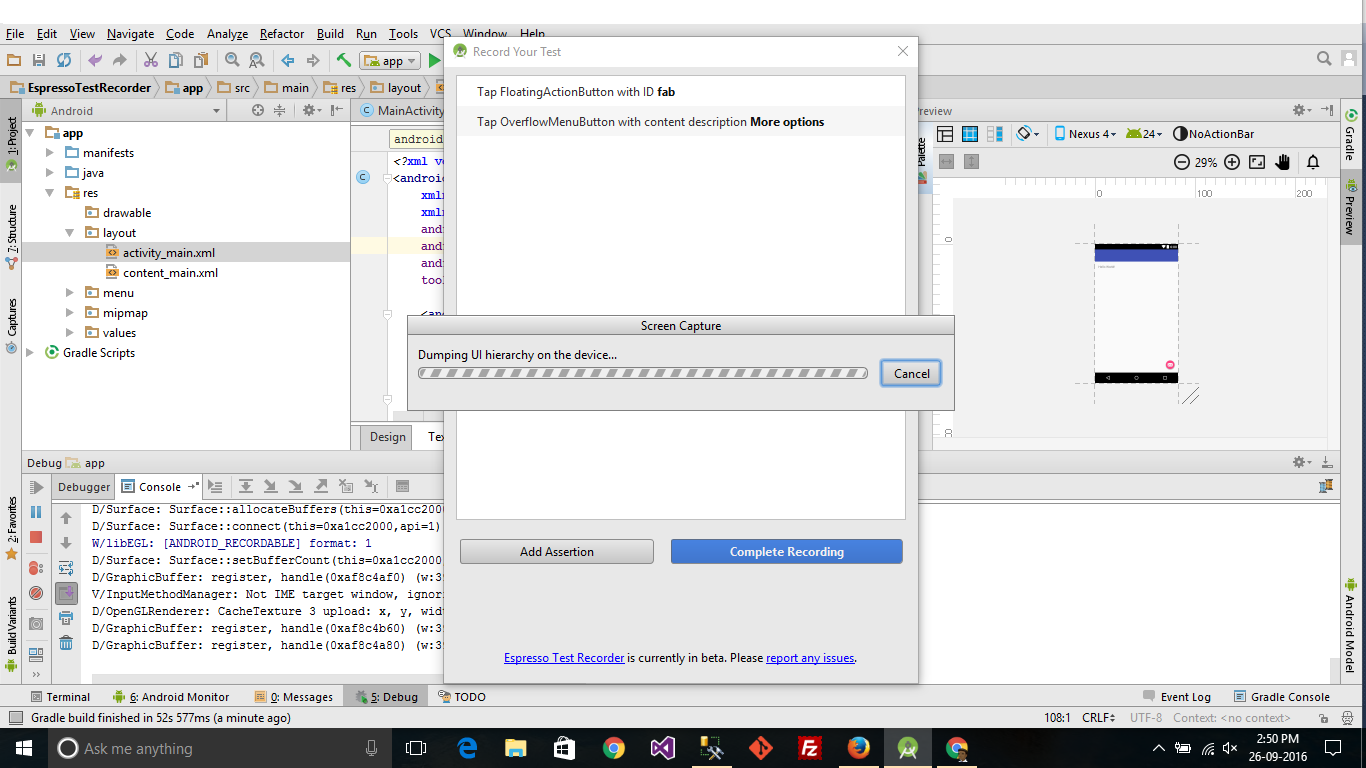Click the collapse all icon in Project panel
Viewport: 1366px width, 768px height.
(x=282, y=111)
